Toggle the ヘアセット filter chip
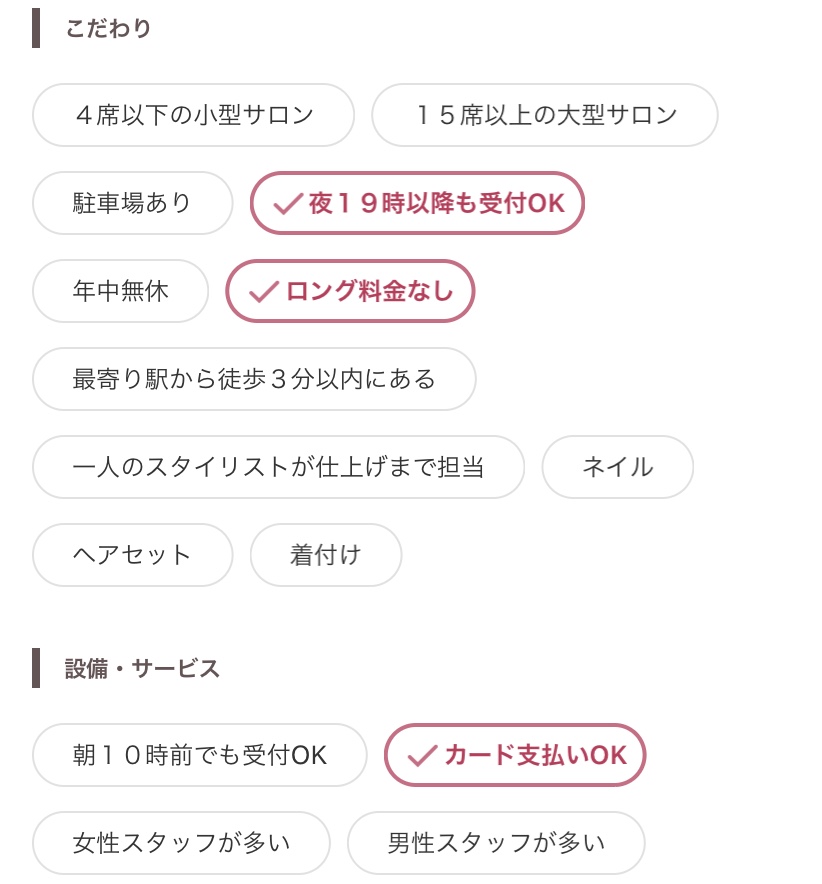The height and width of the screenshot is (884, 822). pyautogui.click(x=132, y=555)
